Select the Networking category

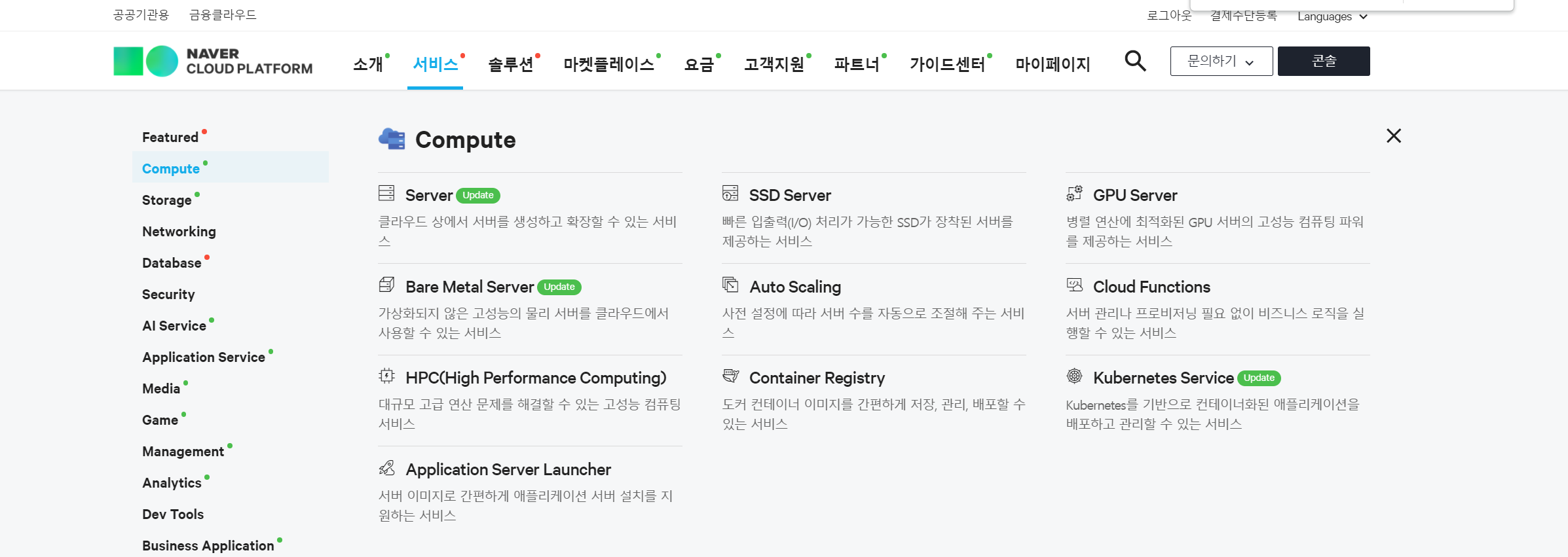click(179, 231)
